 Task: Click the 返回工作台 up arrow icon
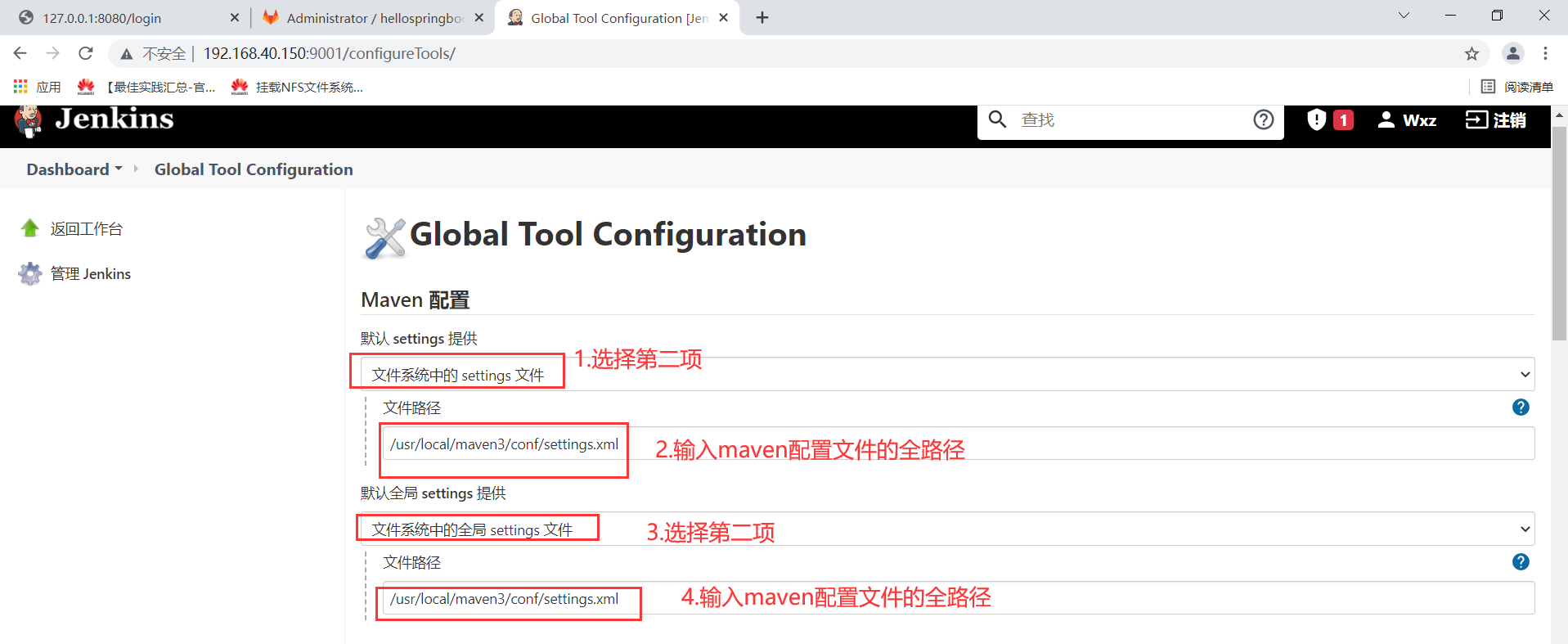(x=30, y=228)
